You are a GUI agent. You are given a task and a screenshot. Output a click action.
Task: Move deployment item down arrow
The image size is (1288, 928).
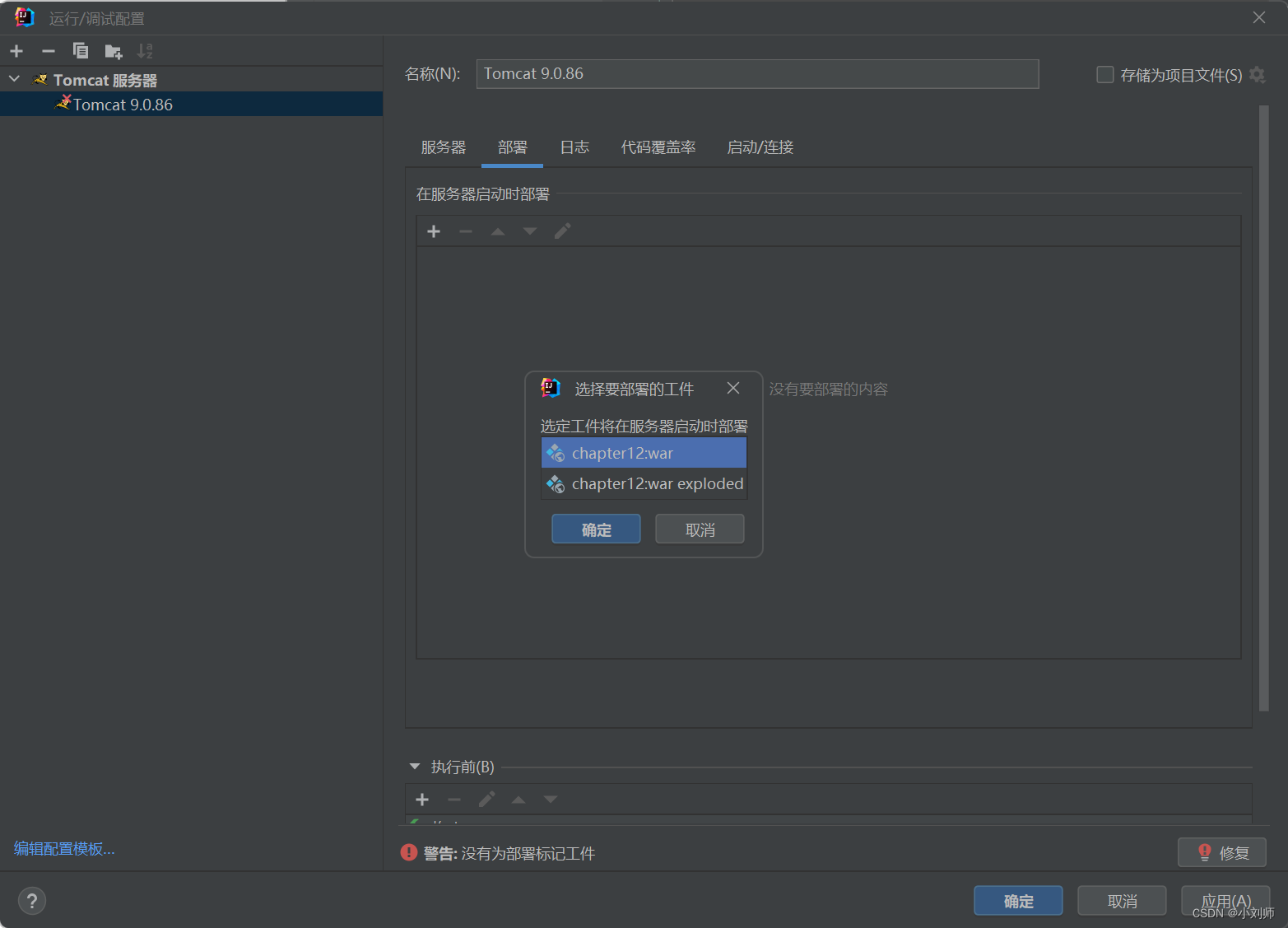pos(530,231)
